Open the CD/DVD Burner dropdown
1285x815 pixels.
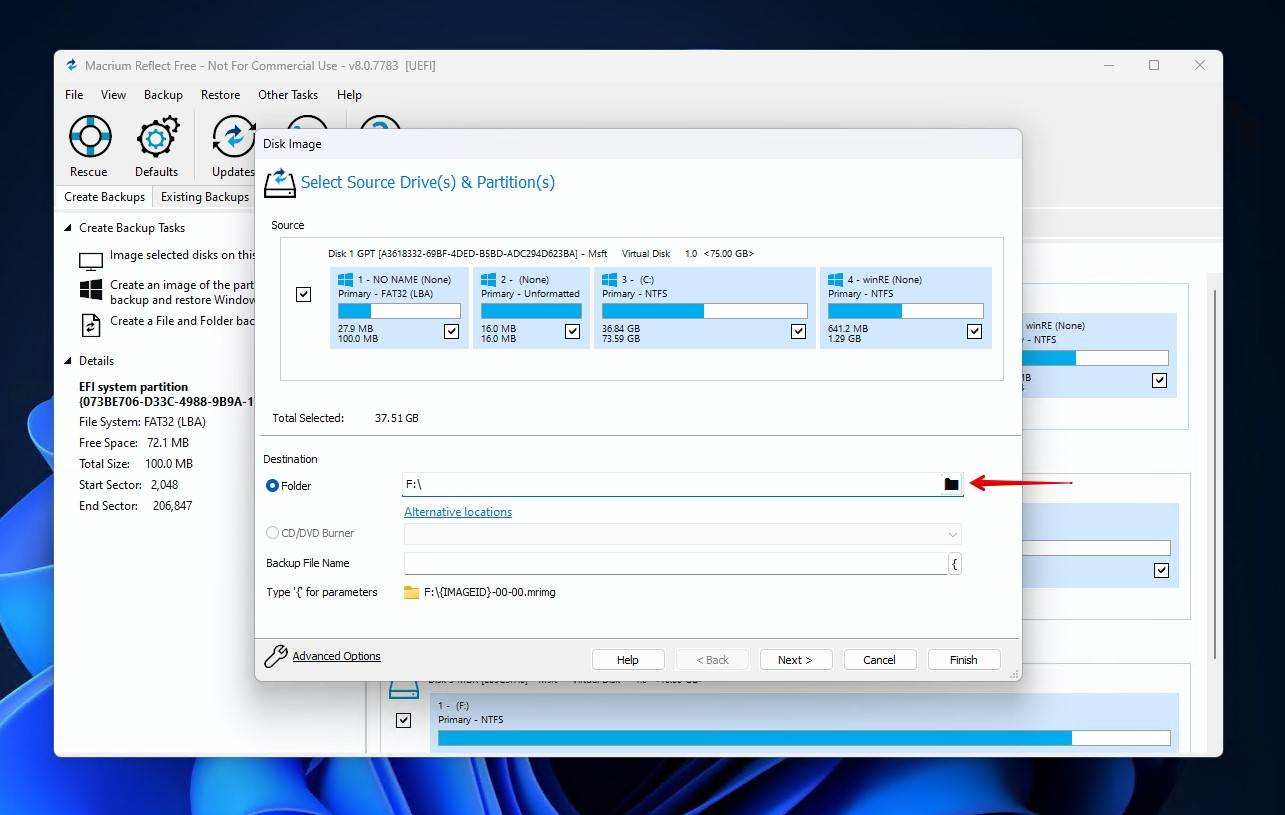[x=952, y=534]
